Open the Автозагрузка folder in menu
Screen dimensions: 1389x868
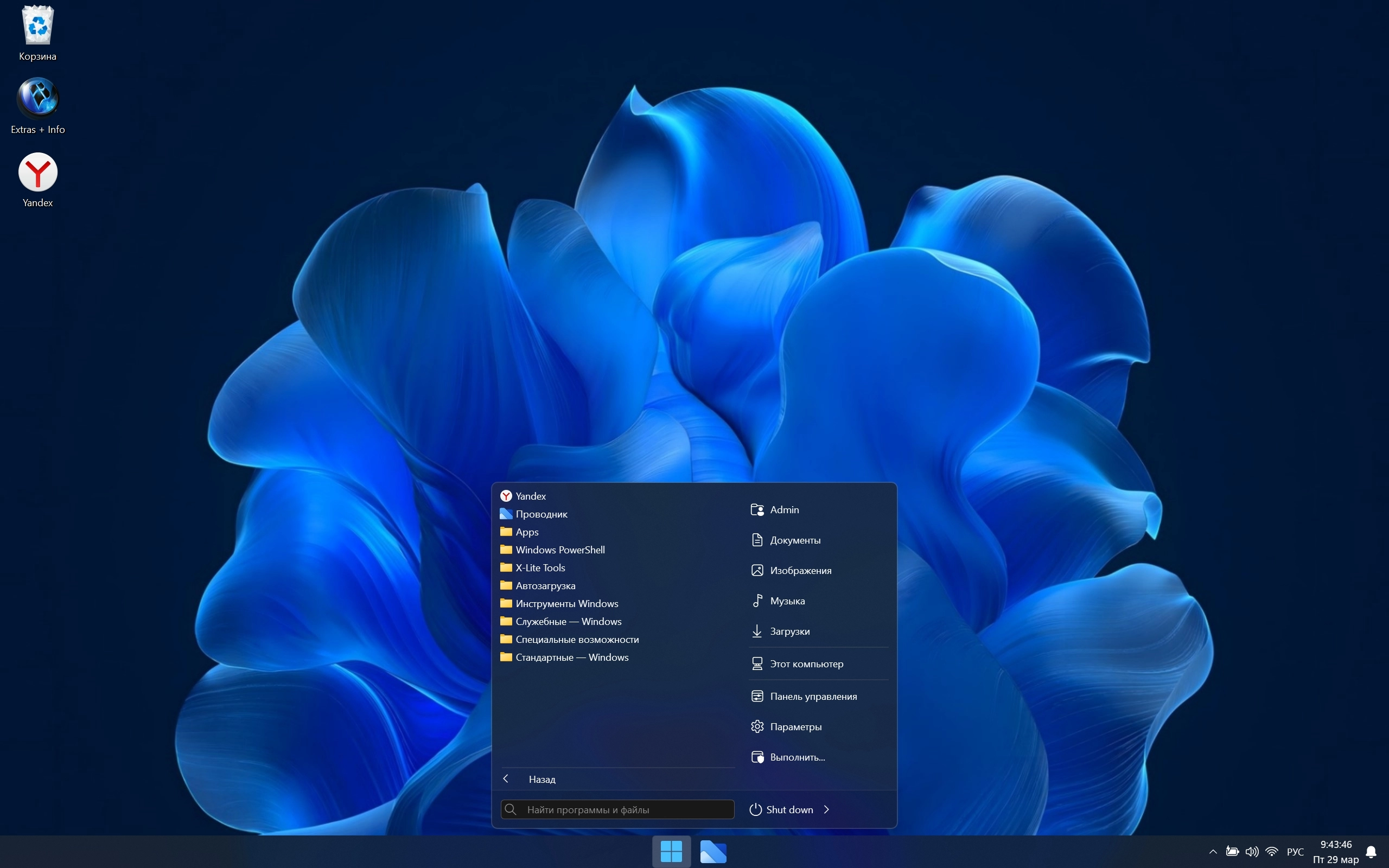pyautogui.click(x=545, y=585)
